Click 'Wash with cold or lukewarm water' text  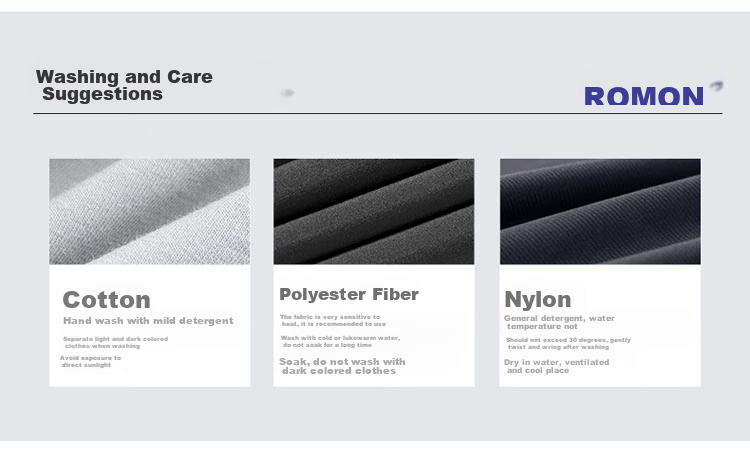(x=340, y=341)
